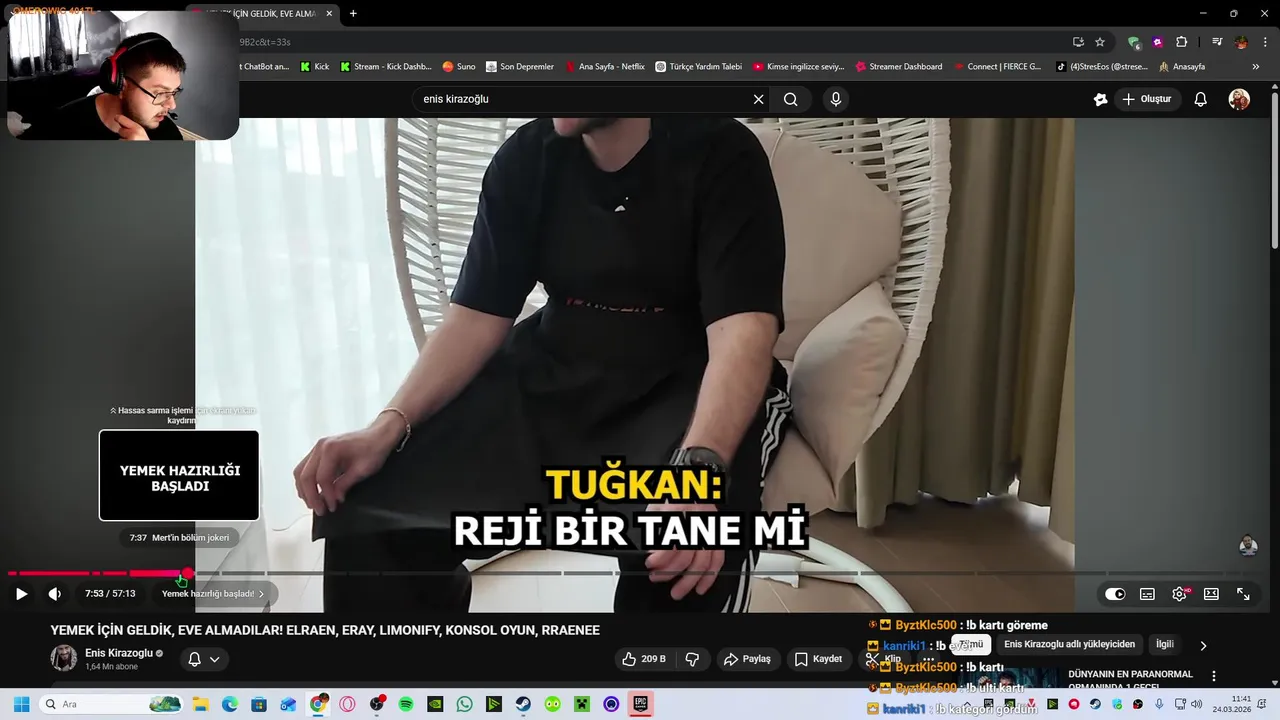The width and height of the screenshot is (1280, 720).
Task: Clear the search box text
Action: (758, 99)
